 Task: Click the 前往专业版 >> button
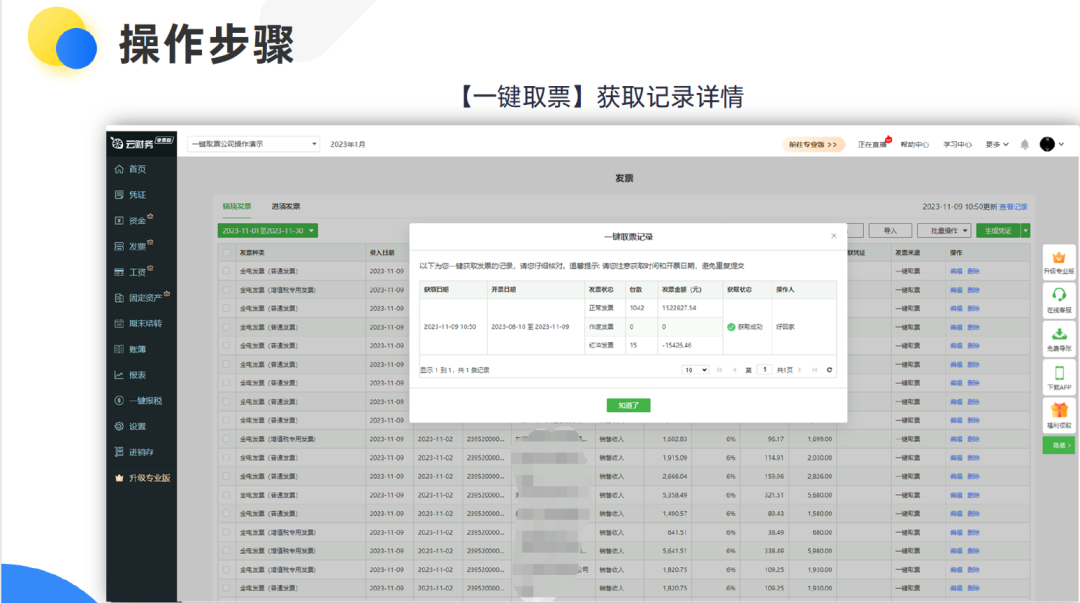point(813,144)
